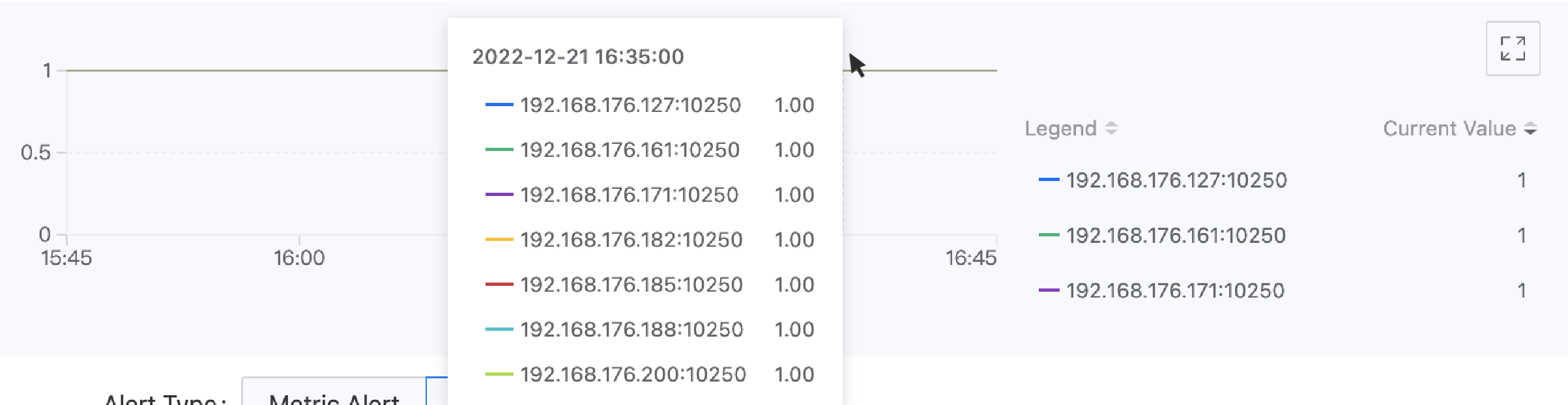Toggle 192.168.176.127:10250 series in right legend
The height and width of the screenshot is (405, 1568).
(1176, 180)
